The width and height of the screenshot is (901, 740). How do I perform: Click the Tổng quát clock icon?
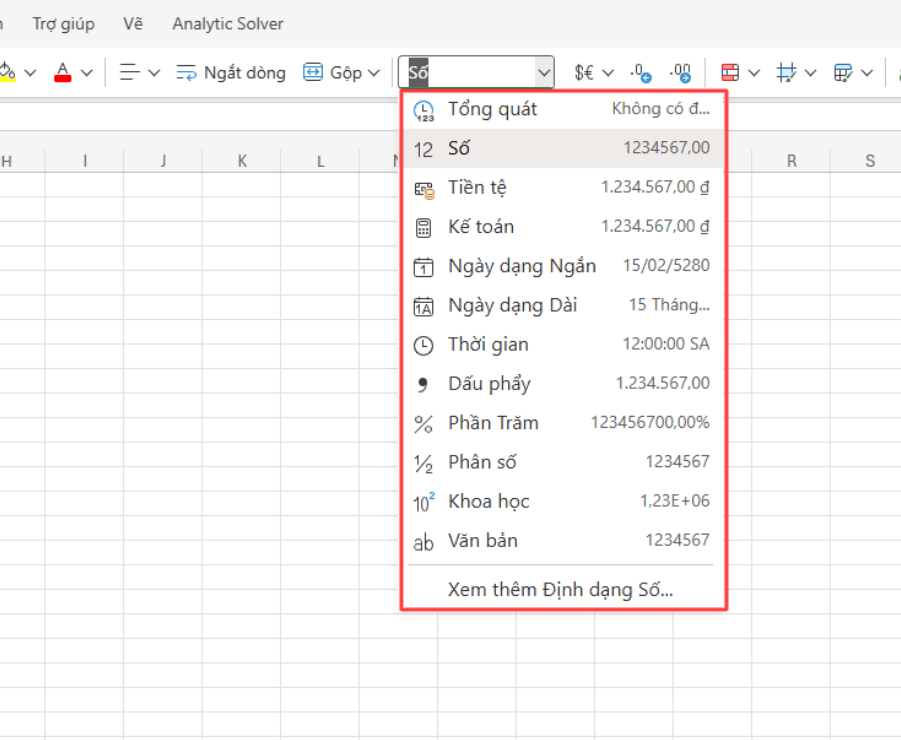[x=424, y=111]
